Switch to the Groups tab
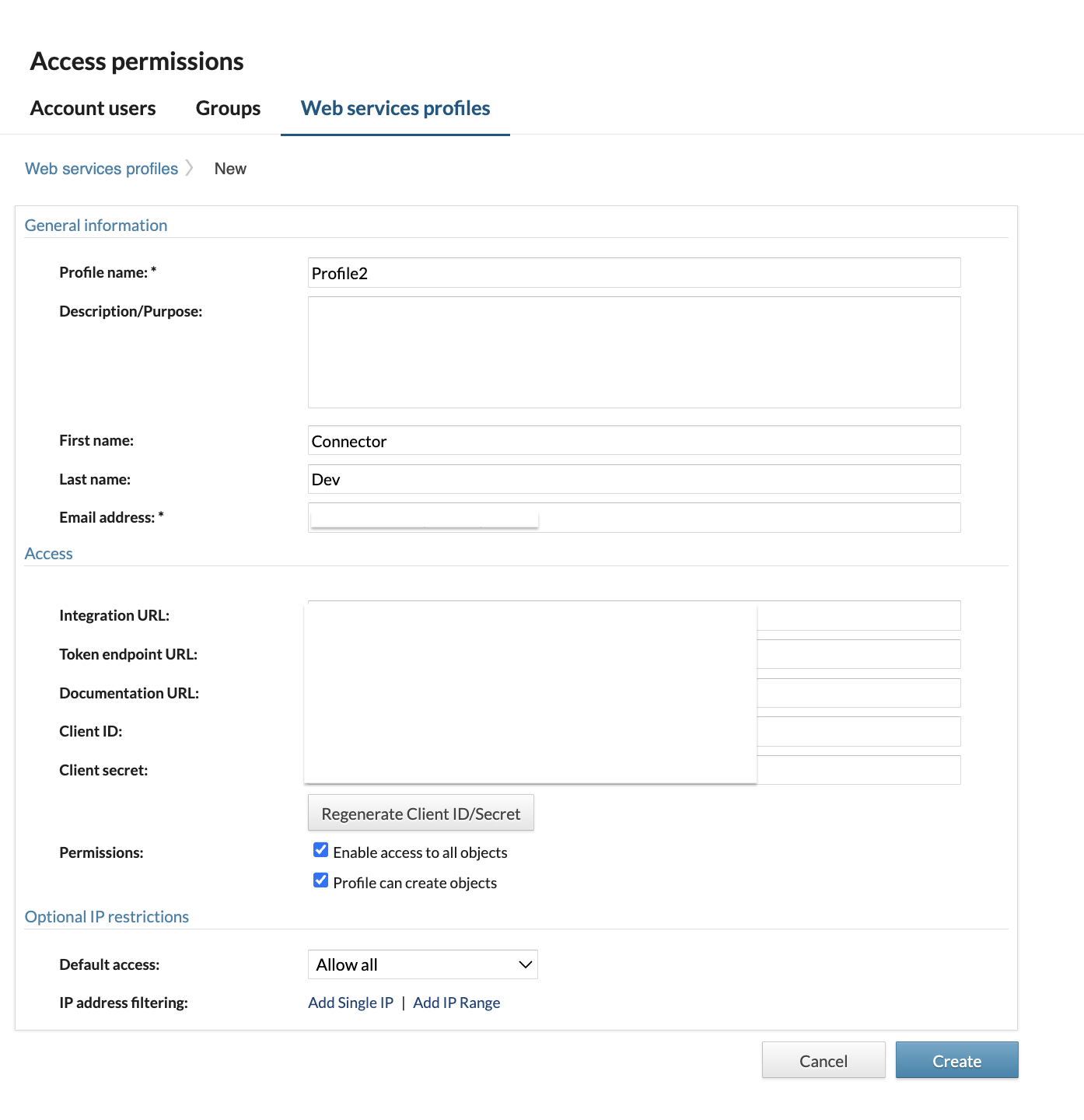This screenshot has height=1120, width=1084. [x=228, y=108]
